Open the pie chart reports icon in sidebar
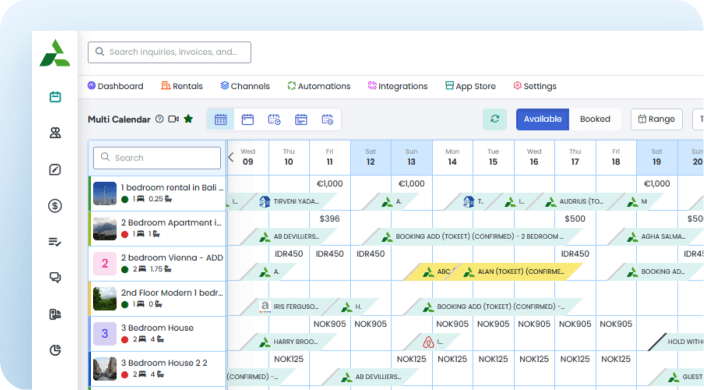The height and width of the screenshot is (390, 704). (55, 350)
